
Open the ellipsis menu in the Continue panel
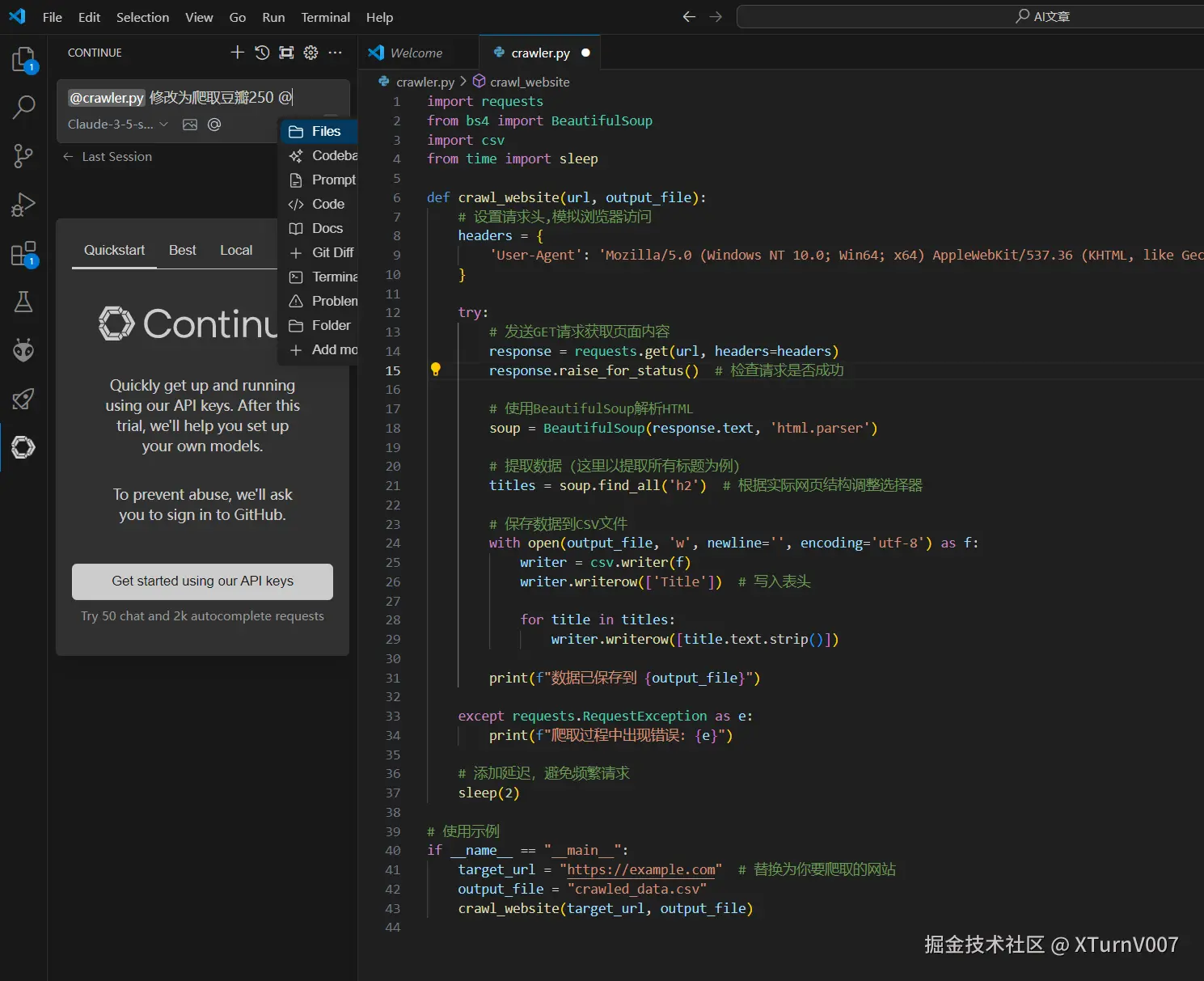tap(336, 52)
